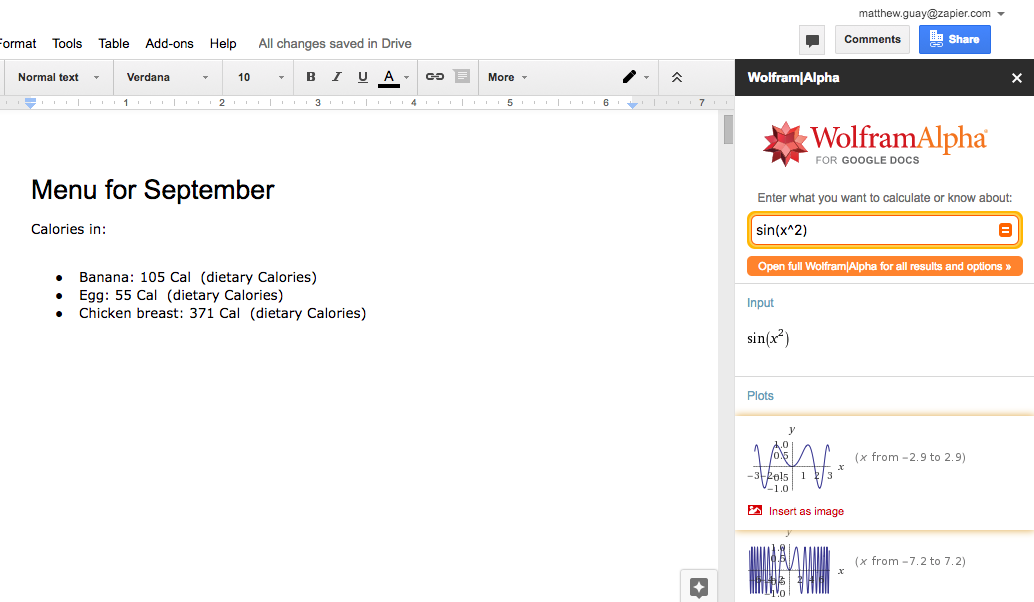Click Insert as image link
The image size is (1034, 602).
[x=805, y=511]
